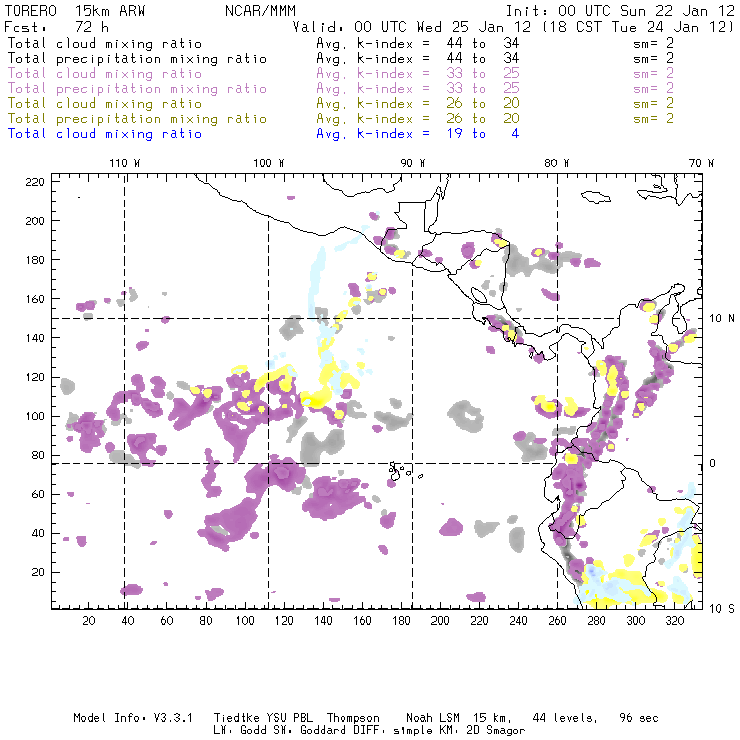
Task: Click the 'Noah LSM' footer text
Action: 432,718
